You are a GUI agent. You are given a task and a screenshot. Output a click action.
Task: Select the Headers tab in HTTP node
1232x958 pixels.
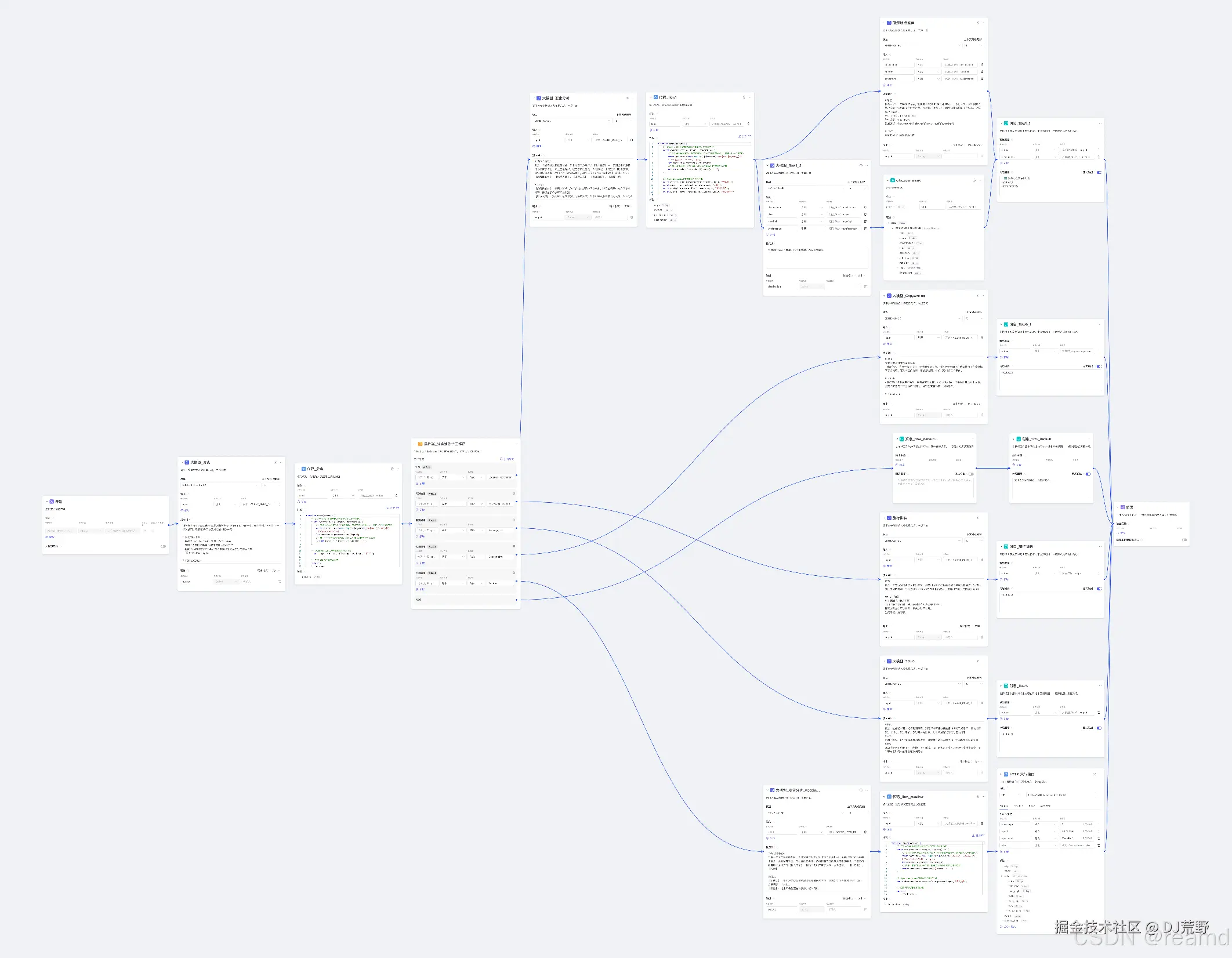point(1018,806)
